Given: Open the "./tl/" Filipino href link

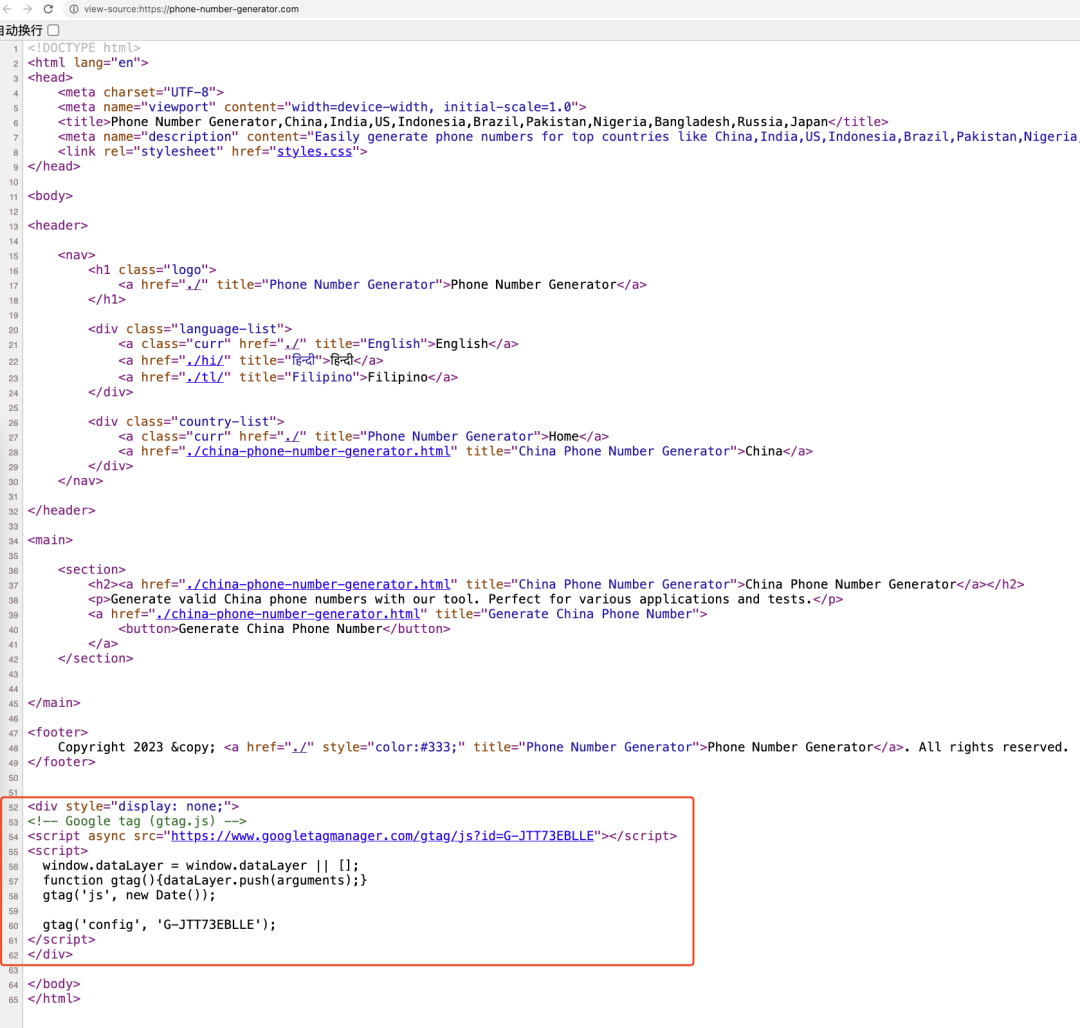Looking at the screenshot, I should coord(209,377).
